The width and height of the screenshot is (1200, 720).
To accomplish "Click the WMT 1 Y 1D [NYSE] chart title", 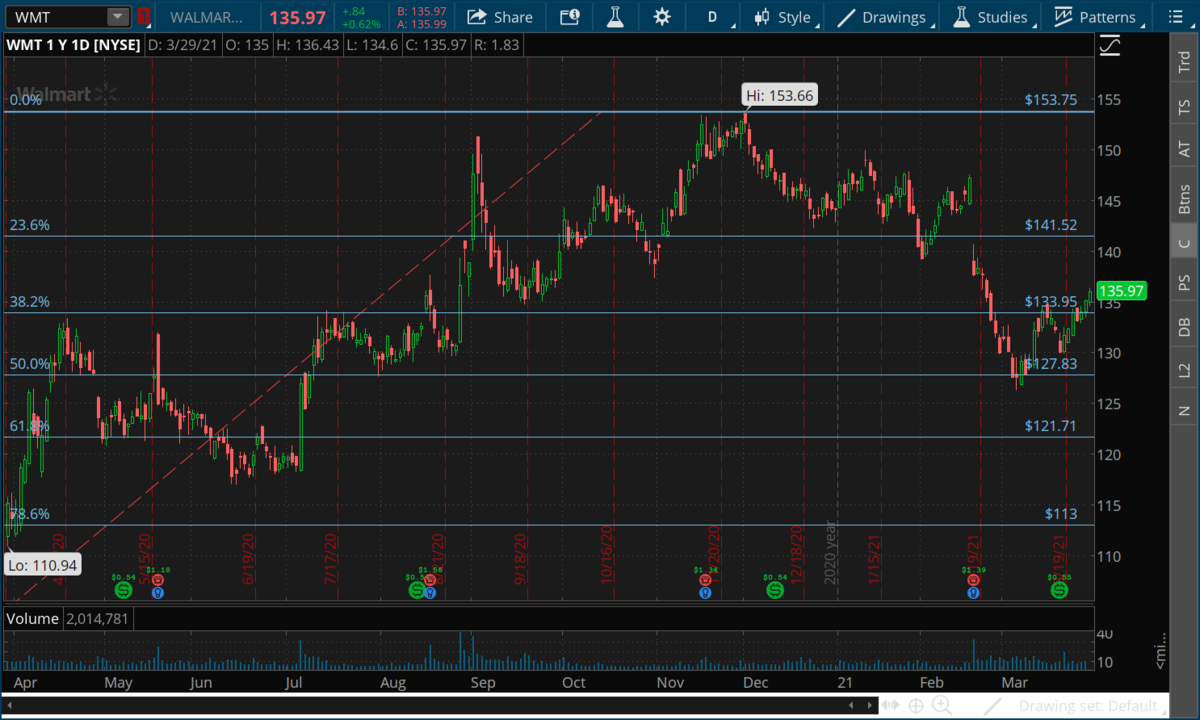I will point(73,45).
